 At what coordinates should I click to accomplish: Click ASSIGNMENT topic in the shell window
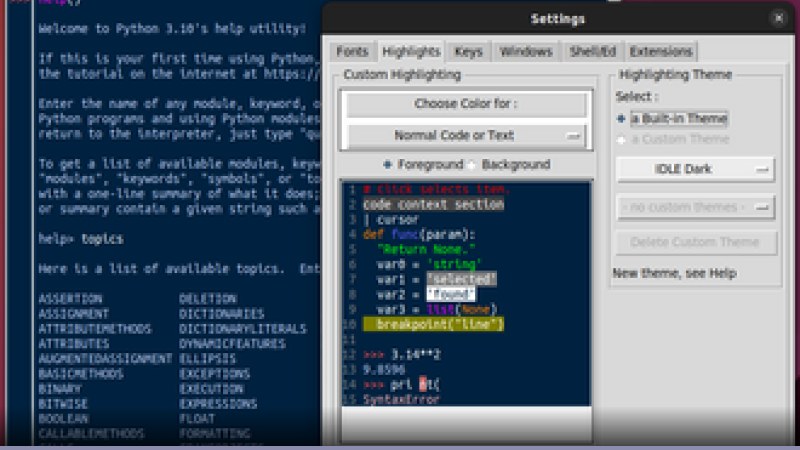[x=73, y=314]
